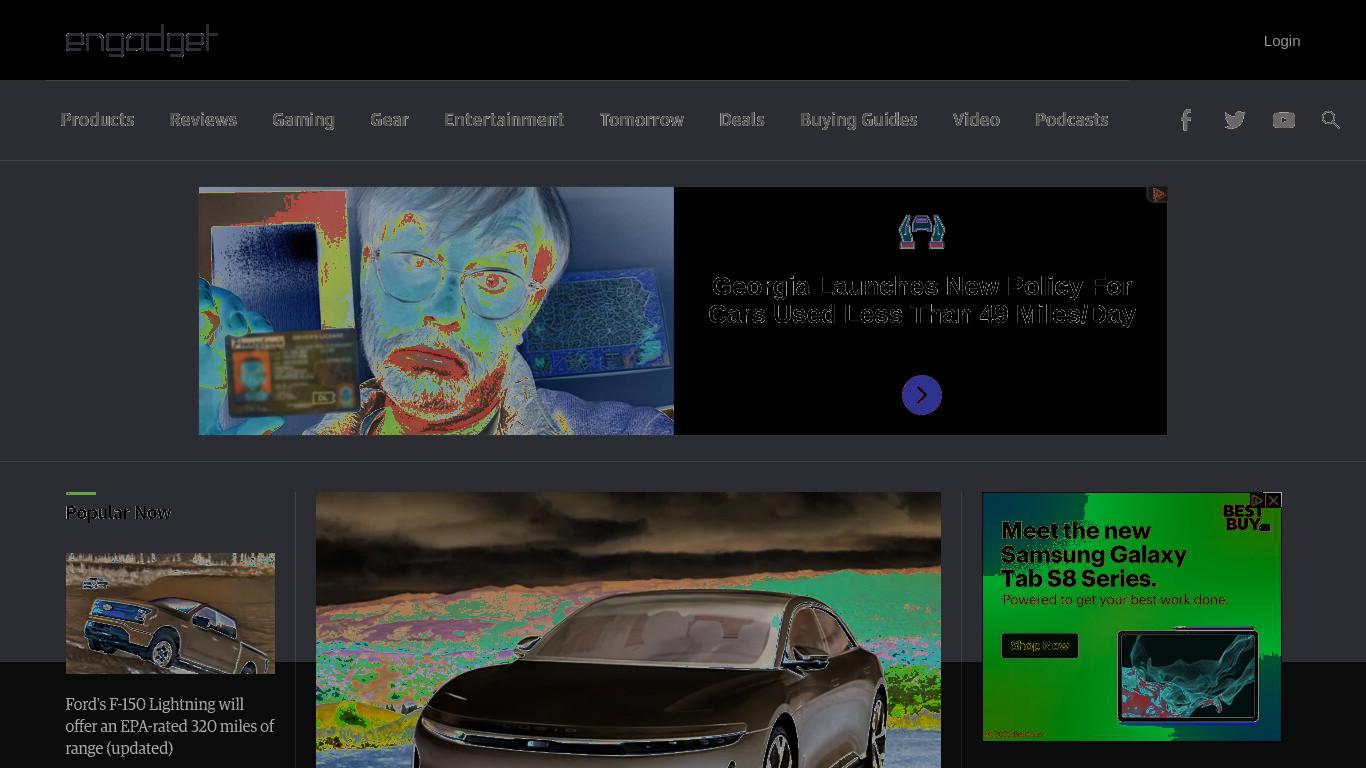
Task: Click the Samsung Galaxy Tab S8 ad text
Action: pos(1094,555)
